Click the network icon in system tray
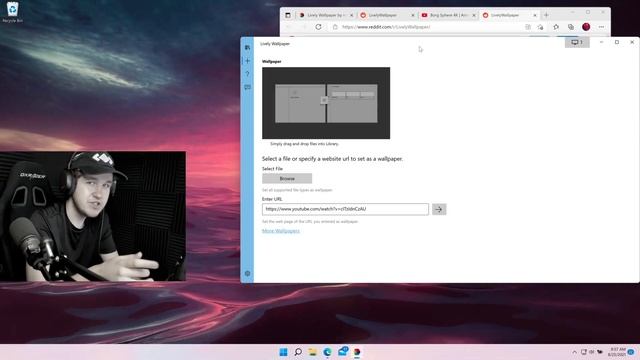The width and height of the screenshot is (640, 360). (x=584, y=352)
